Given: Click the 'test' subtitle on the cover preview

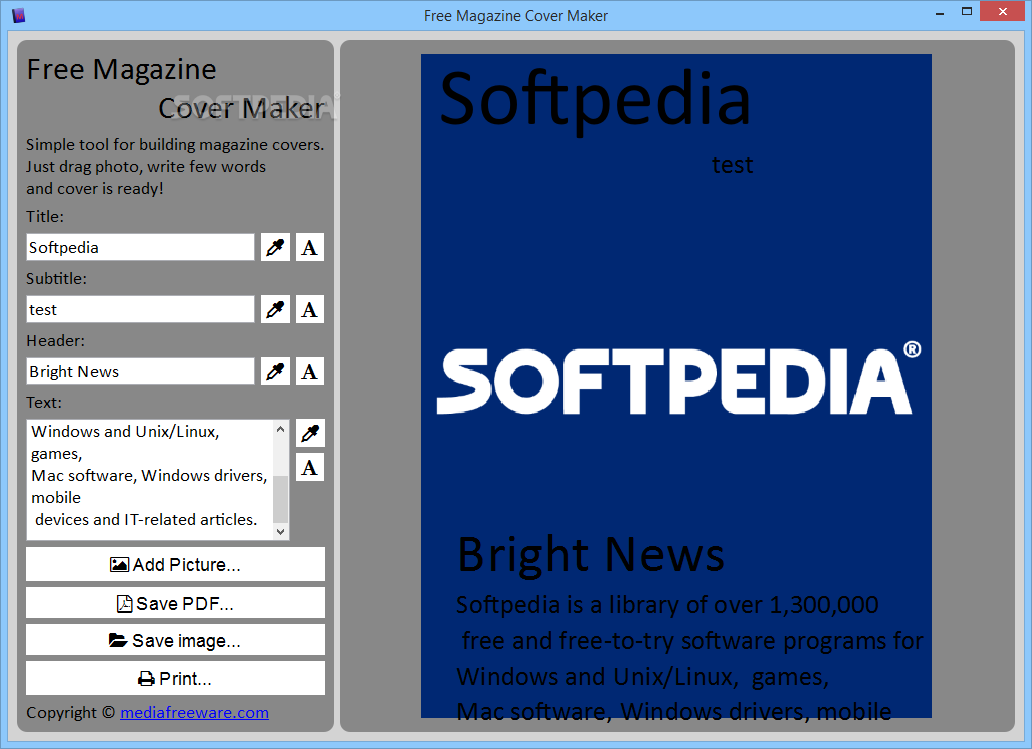Looking at the screenshot, I should (732, 165).
